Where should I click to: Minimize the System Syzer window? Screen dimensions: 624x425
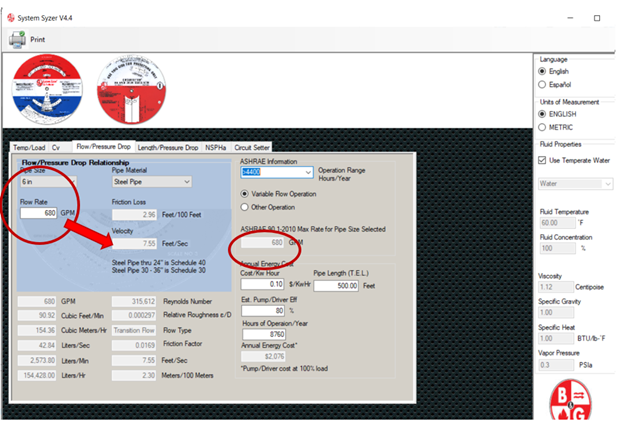click(x=570, y=18)
